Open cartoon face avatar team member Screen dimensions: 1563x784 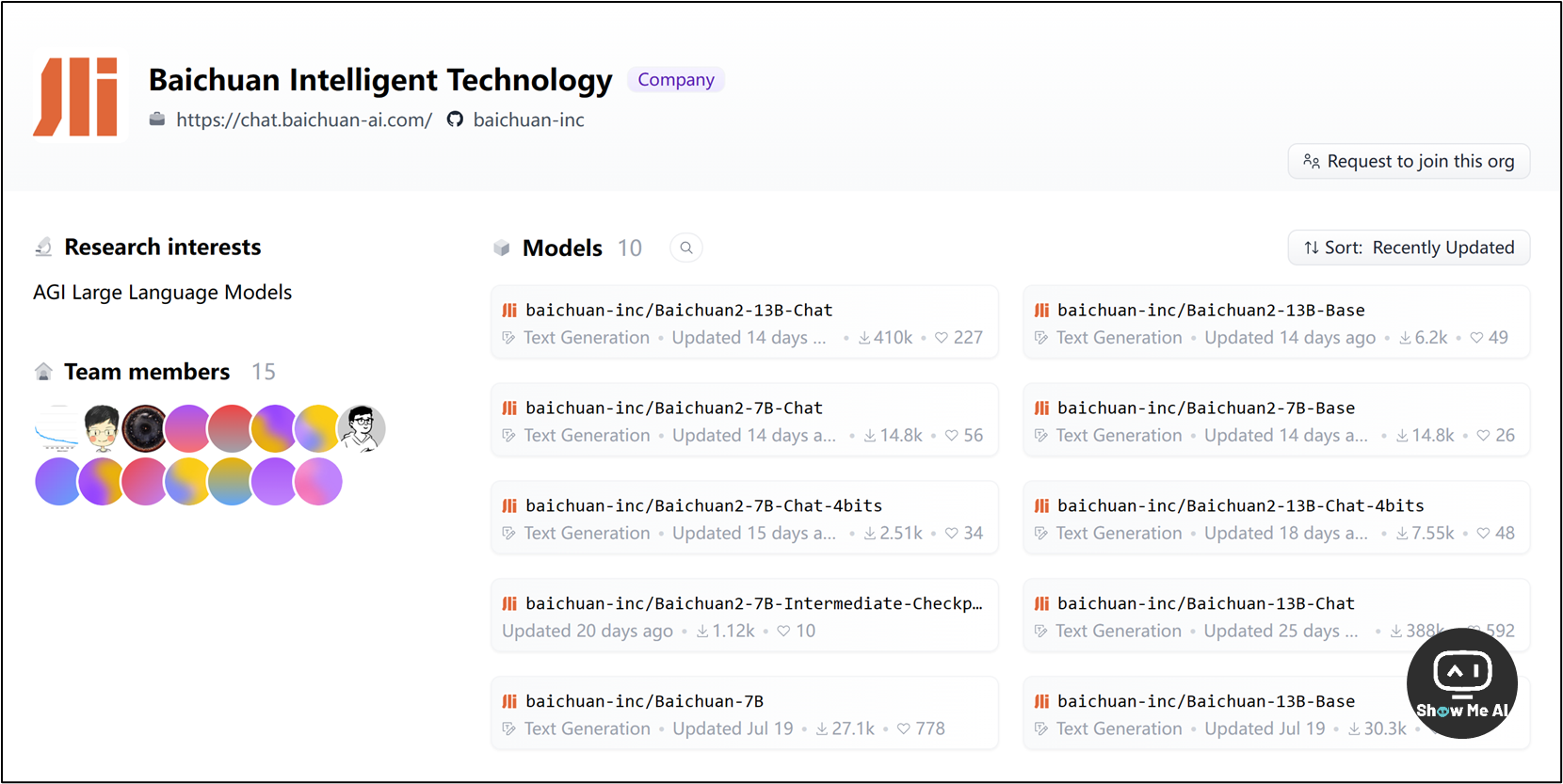pyautogui.click(x=102, y=429)
